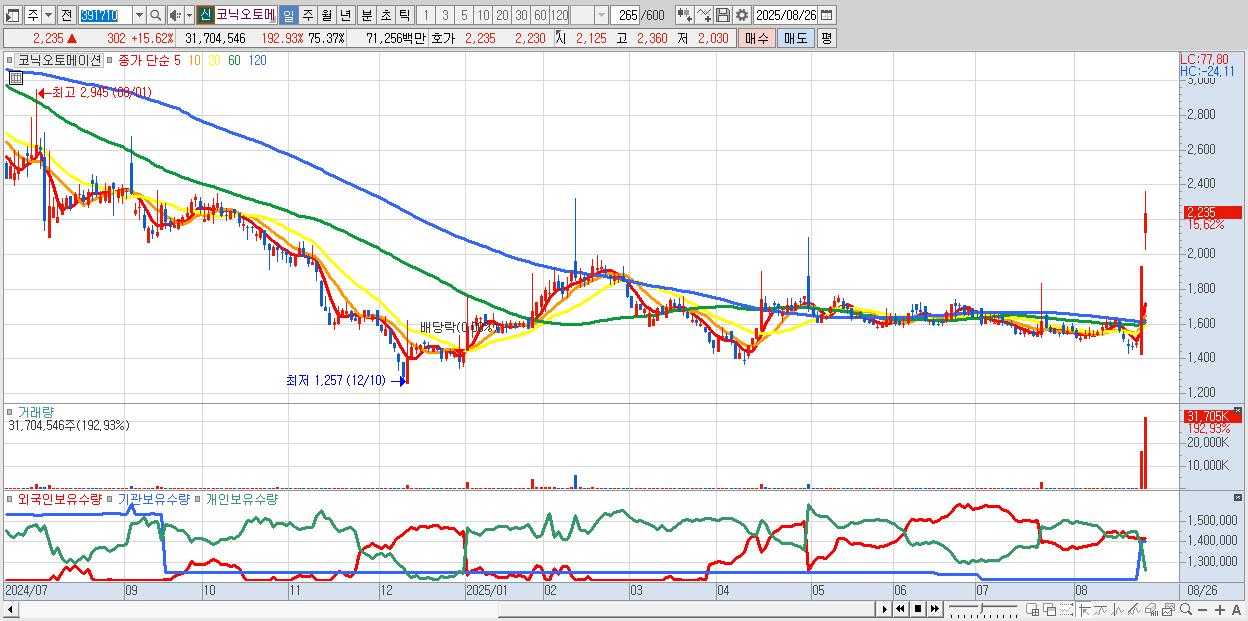This screenshot has width=1248, height=621.
Task: Switch to yearly 년 chart period
Action: (345, 15)
